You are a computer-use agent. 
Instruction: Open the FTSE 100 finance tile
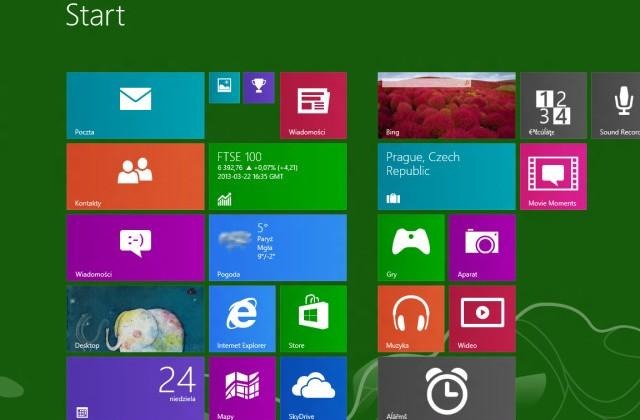click(278, 177)
